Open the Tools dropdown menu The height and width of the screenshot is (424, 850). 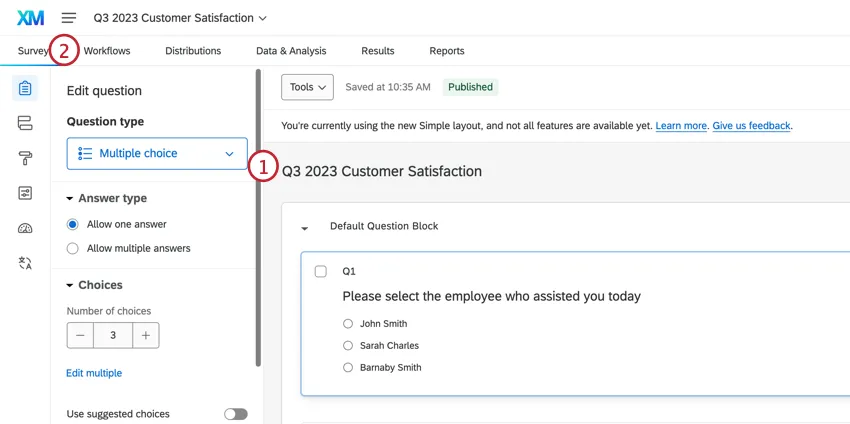(x=307, y=87)
